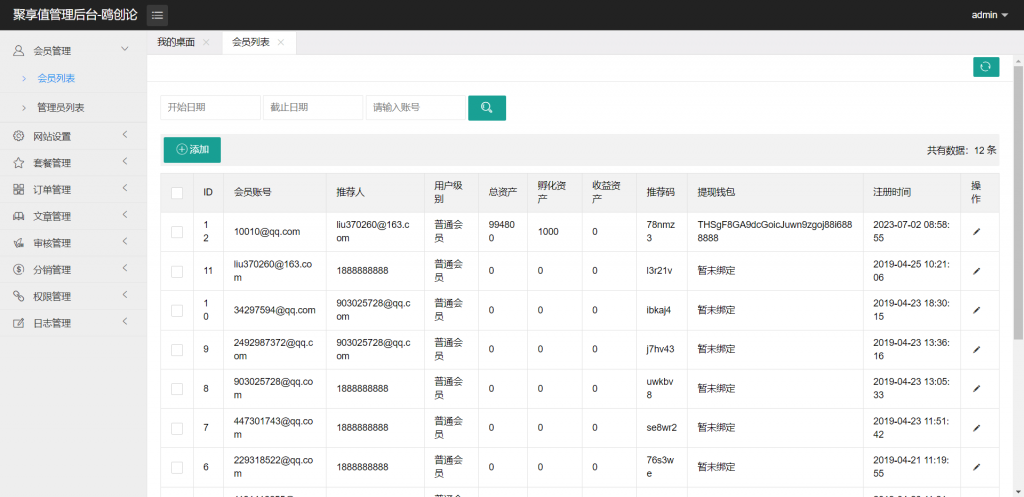Click the search magnifier button
This screenshot has width=1024, height=497.
click(x=487, y=108)
